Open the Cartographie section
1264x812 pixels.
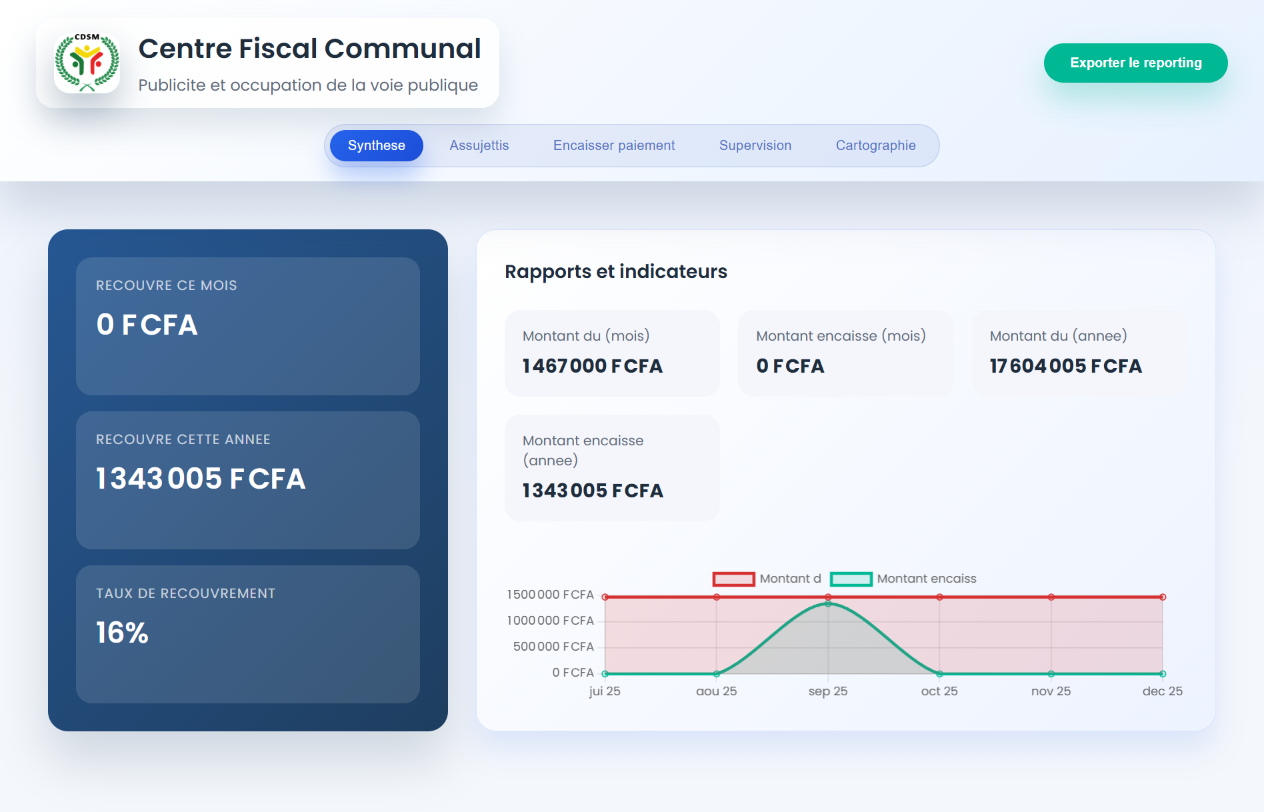click(875, 145)
